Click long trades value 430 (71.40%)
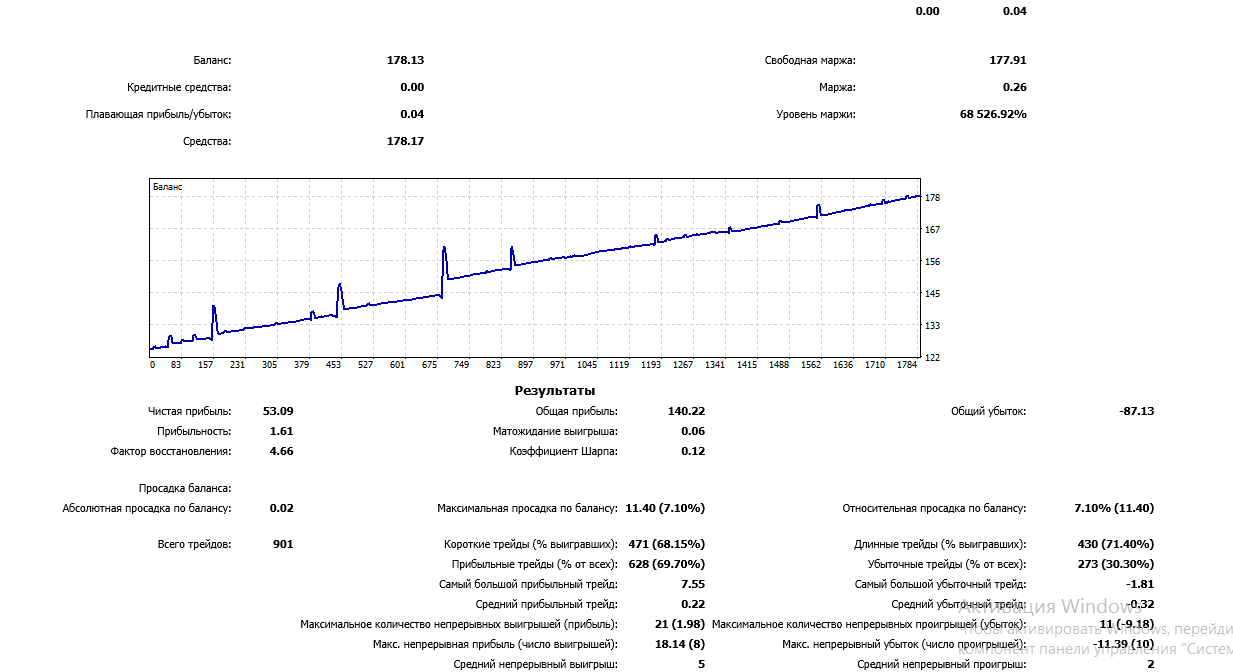Screen dimensions: 1233x672 1115,544
